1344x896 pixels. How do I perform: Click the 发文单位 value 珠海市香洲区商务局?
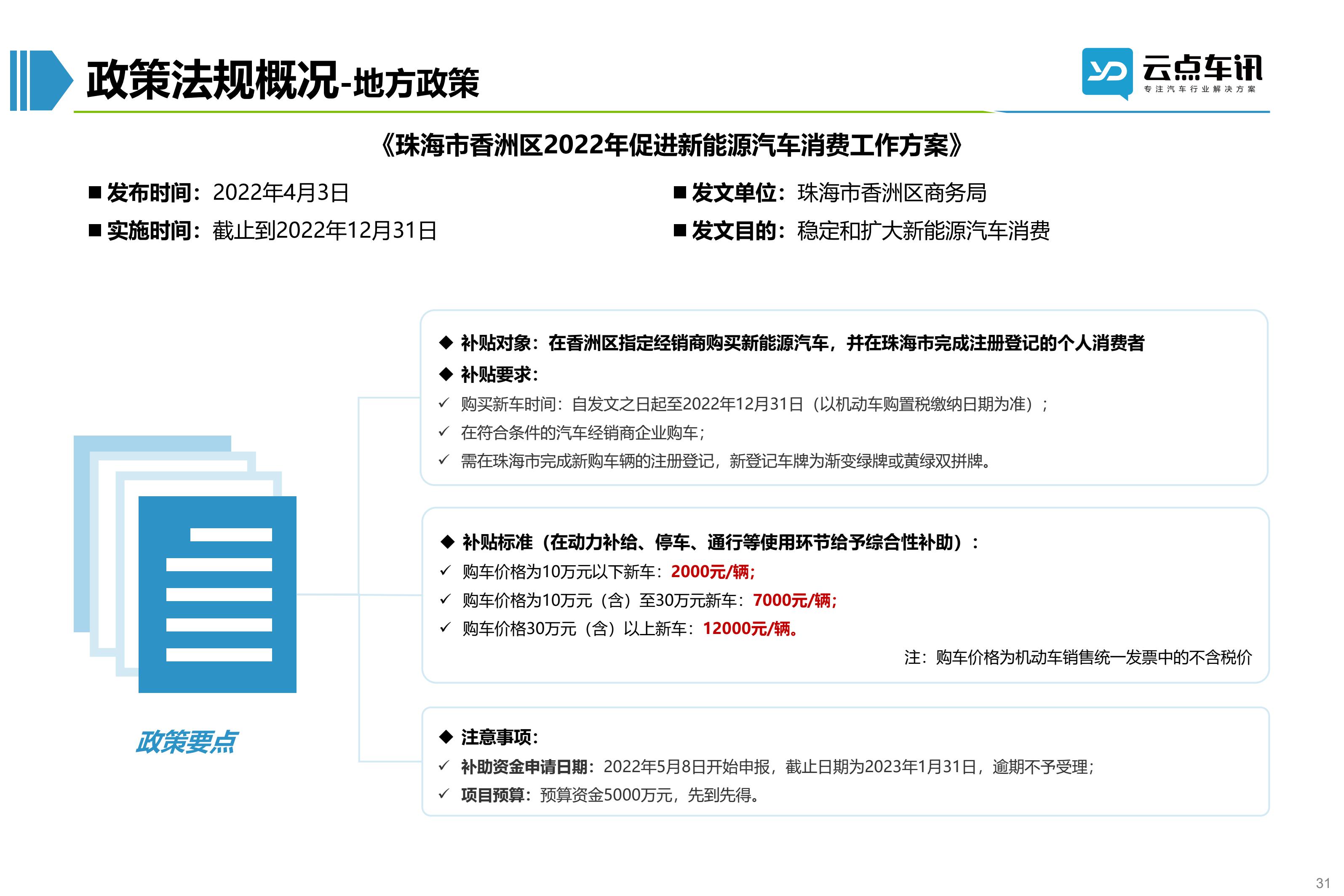(x=892, y=193)
